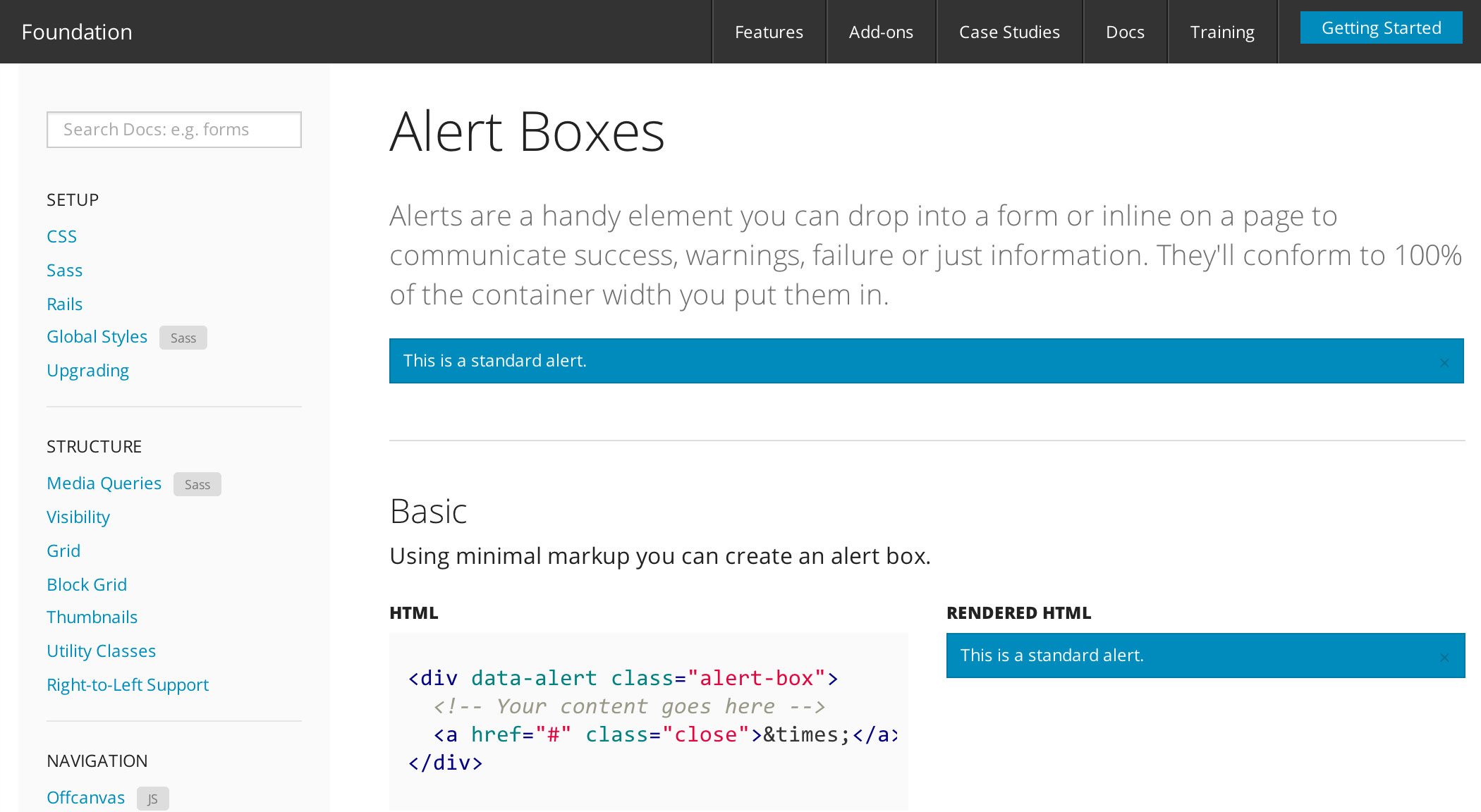Click the 'Alert Boxes' page heading

click(527, 131)
